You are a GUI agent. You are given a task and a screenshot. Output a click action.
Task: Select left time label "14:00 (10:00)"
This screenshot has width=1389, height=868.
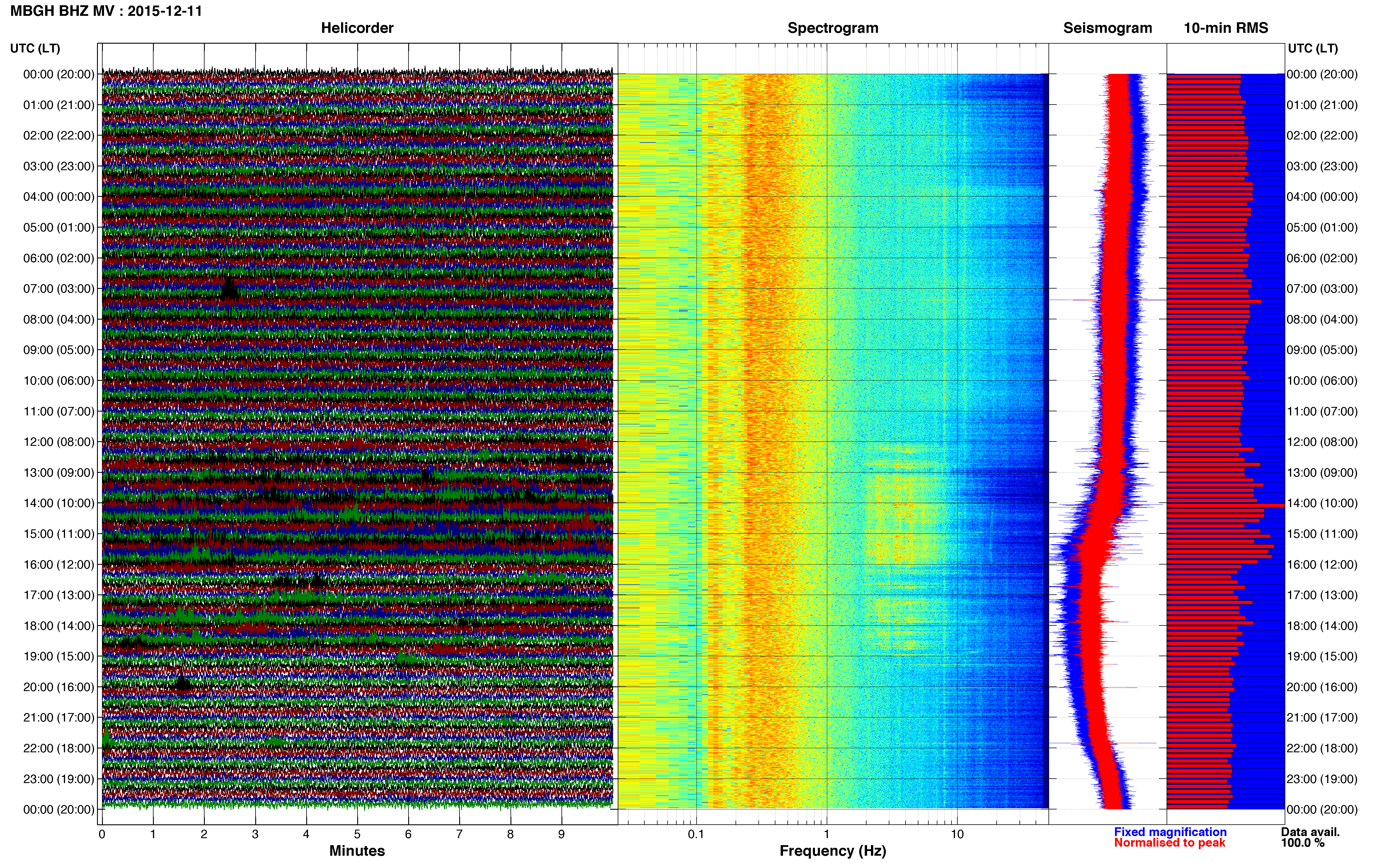click(x=59, y=504)
